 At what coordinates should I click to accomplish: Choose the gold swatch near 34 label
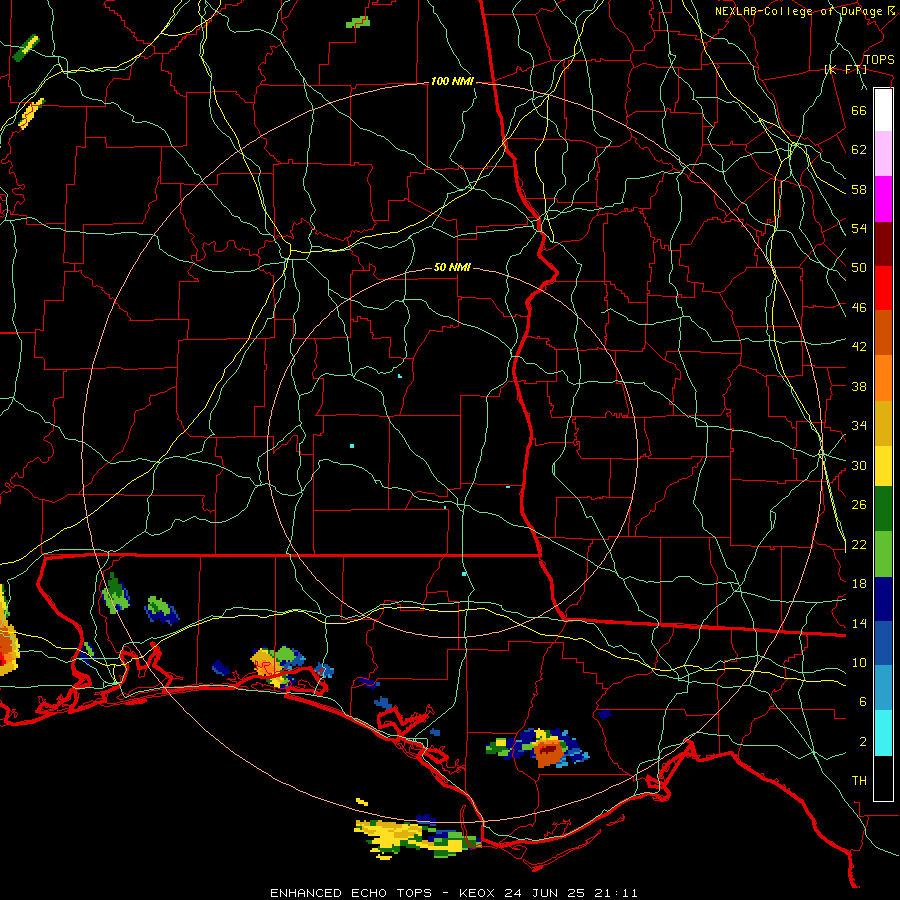click(x=883, y=424)
